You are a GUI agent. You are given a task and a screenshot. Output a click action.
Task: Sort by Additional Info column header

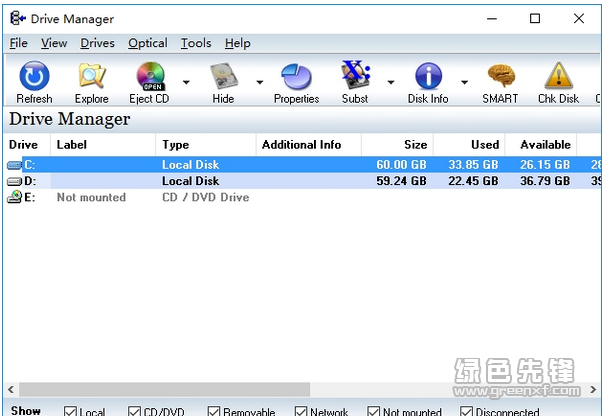pyautogui.click(x=309, y=145)
